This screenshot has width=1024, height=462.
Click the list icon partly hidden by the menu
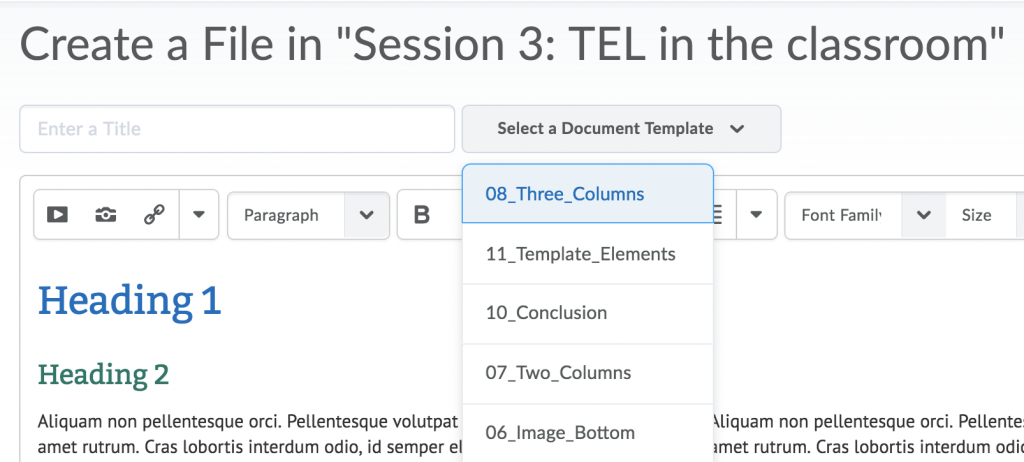[720, 215]
